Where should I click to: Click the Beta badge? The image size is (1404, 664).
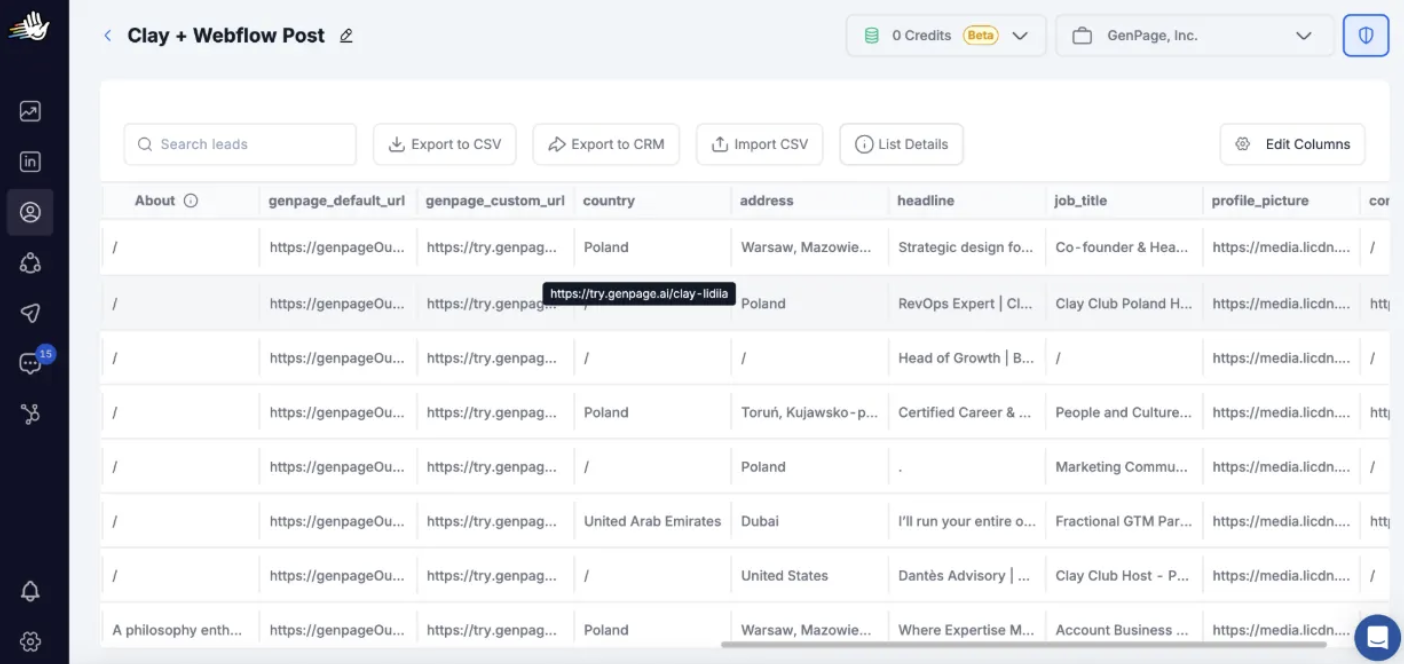[981, 35]
